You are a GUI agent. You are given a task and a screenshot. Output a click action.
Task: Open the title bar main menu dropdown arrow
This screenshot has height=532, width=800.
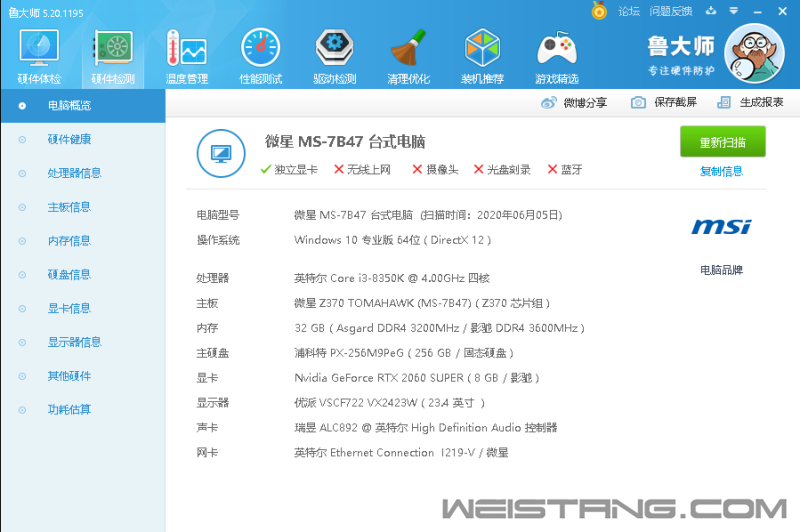click(x=734, y=11)
